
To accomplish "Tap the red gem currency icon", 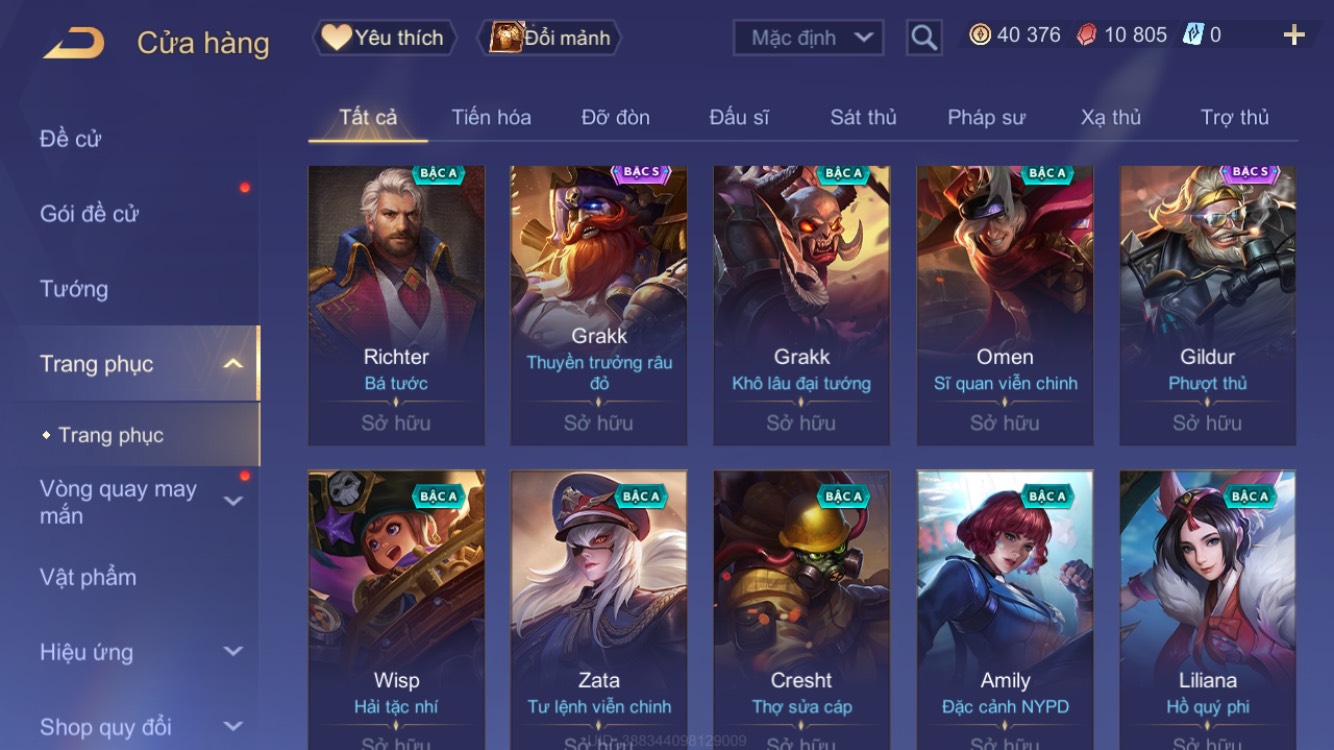I will pos(1086,35).
